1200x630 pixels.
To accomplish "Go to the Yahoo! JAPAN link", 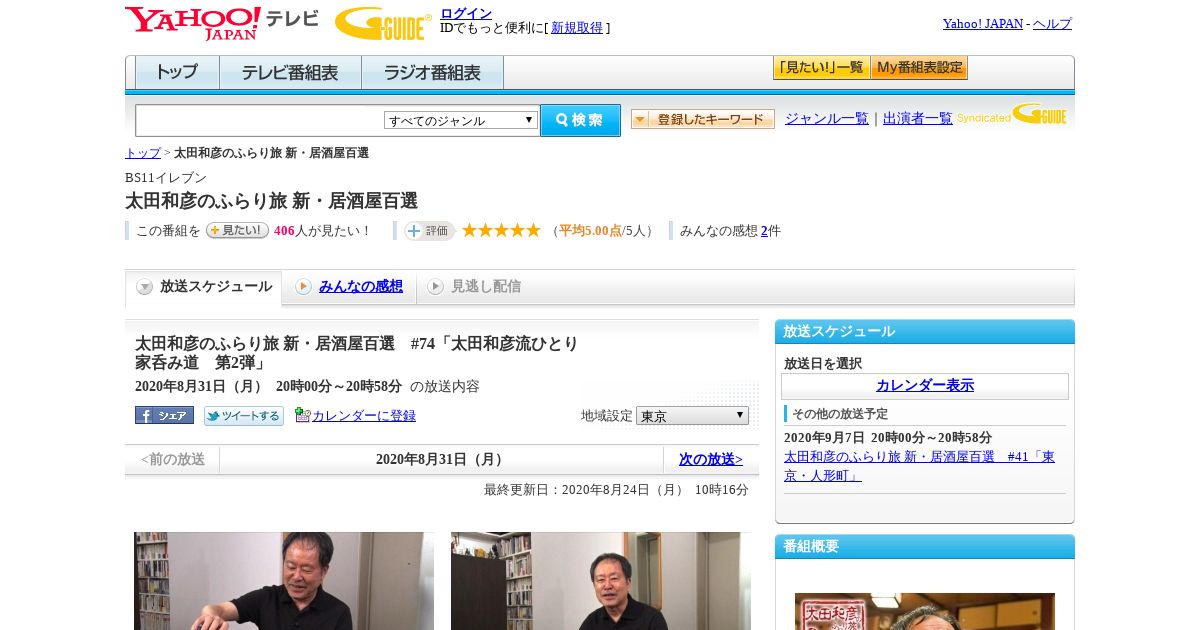I will click(983, 24).
